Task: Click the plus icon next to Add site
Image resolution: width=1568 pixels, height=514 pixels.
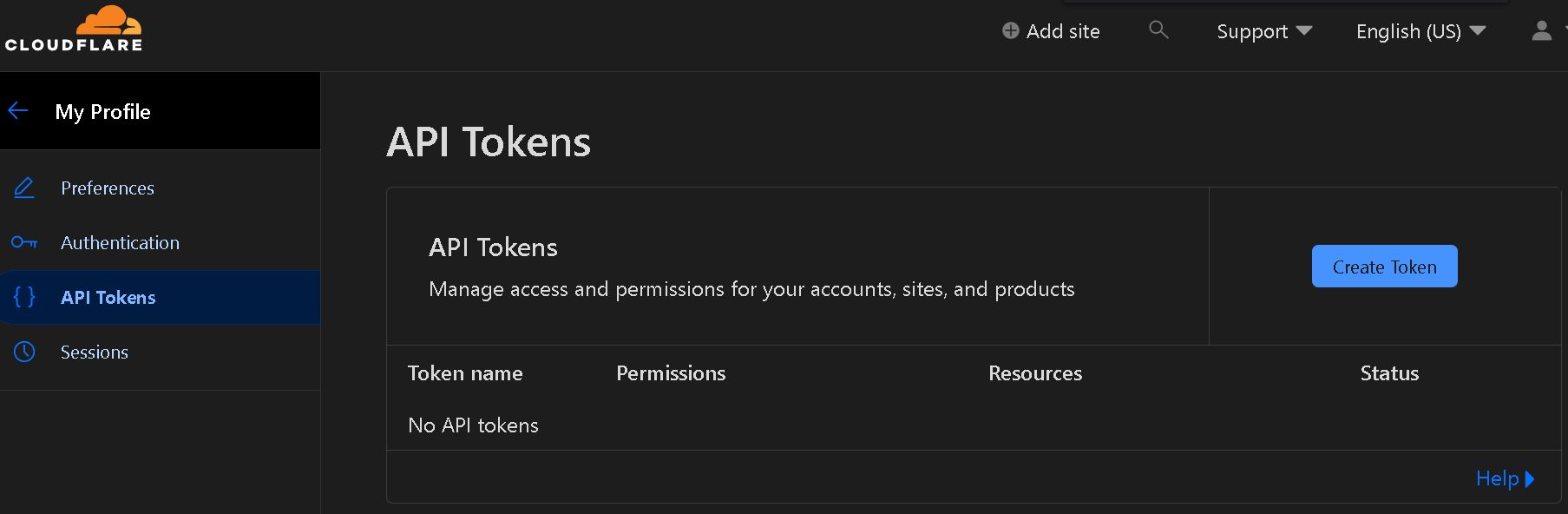Action: (1010, 31)
